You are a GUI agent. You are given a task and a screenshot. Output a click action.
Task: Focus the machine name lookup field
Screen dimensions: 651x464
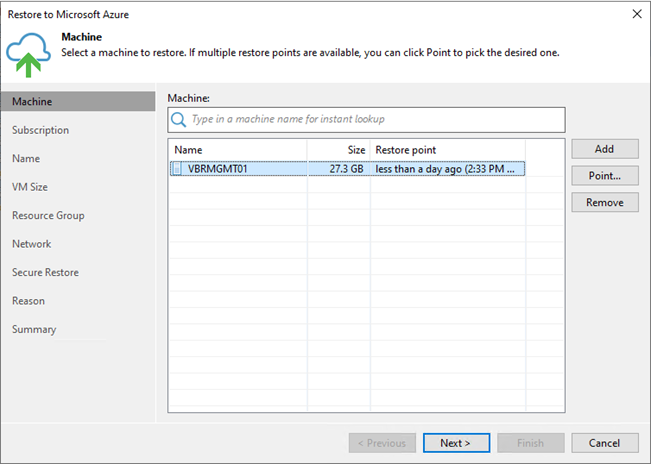[366, 120]
